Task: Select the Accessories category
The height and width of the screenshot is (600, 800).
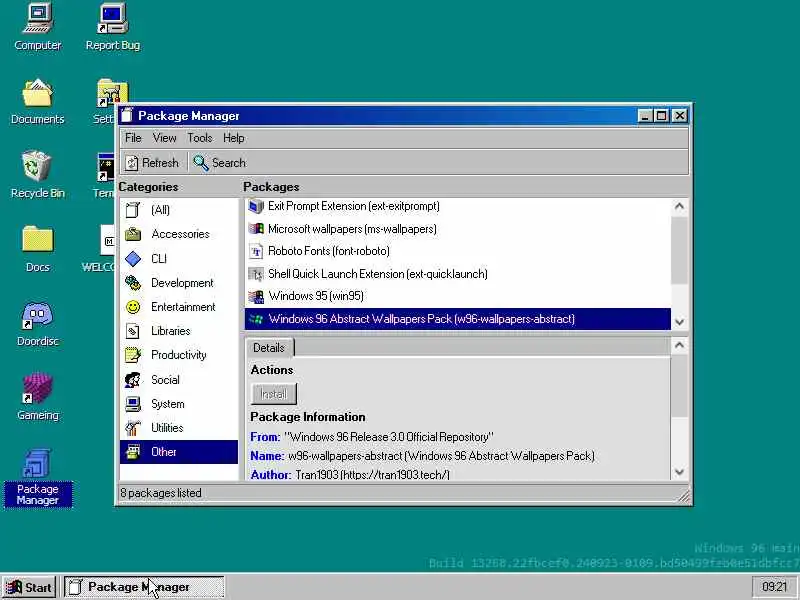Action: coord(179,234)
